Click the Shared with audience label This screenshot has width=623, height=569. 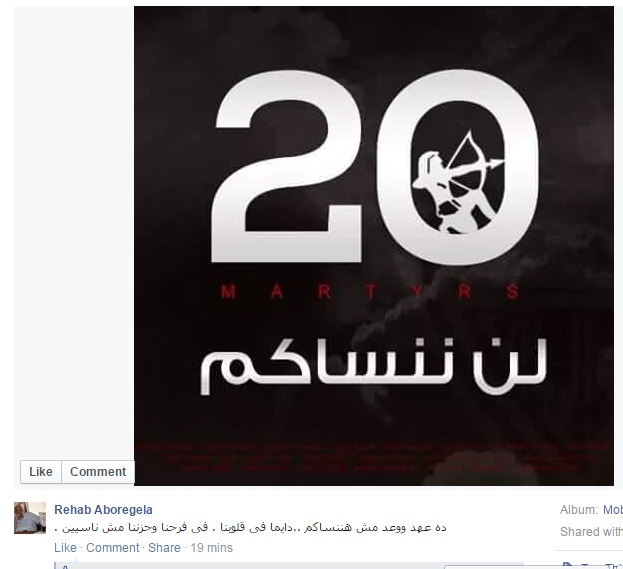pyautogui.click(x=591, y=532)
